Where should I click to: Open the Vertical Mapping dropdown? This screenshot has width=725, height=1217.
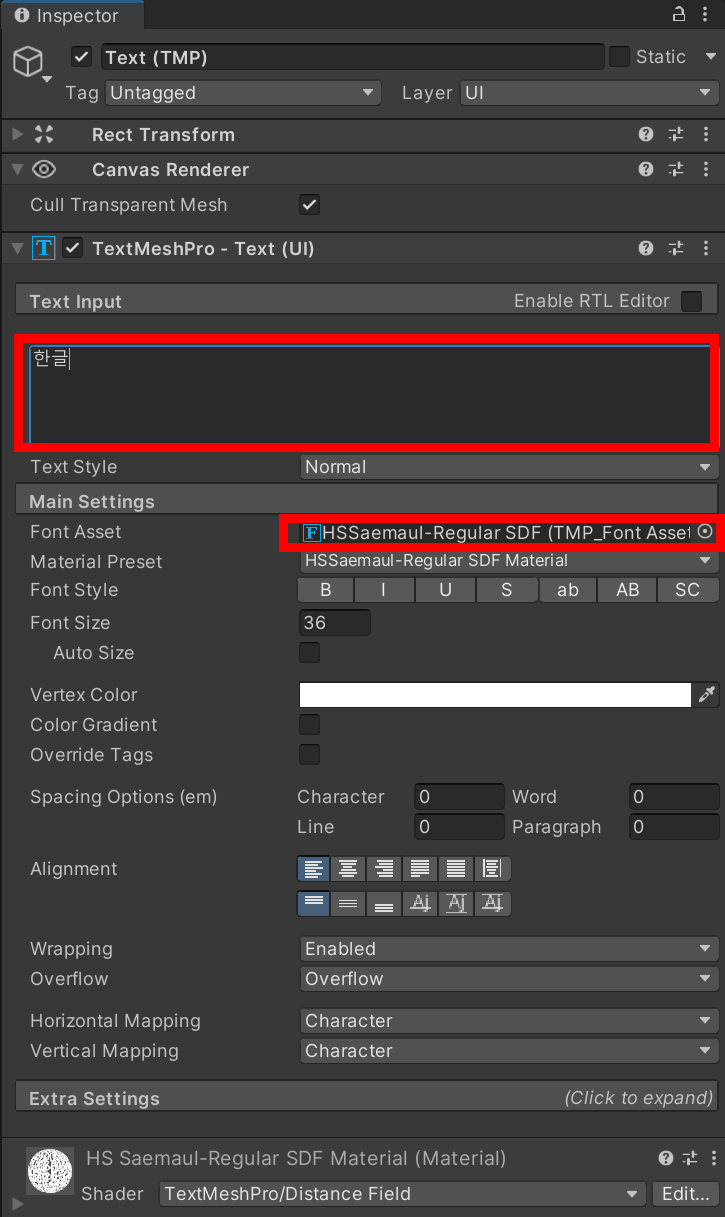(509, 1051)
